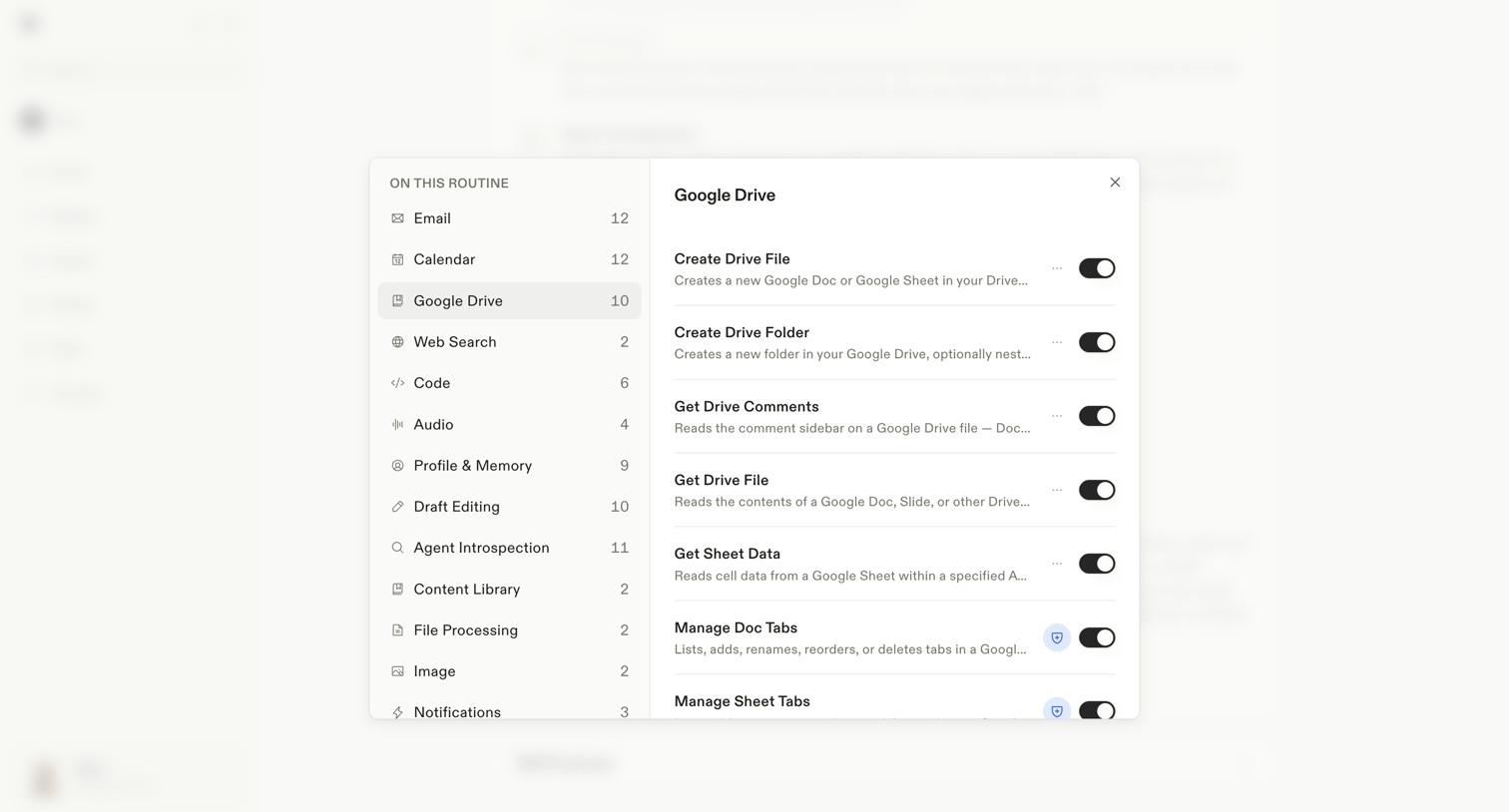Image resolution: width=1509 pixels, height=812 pixels.
Task: Click the Content Library icon
Action: [x=397, y=590]
